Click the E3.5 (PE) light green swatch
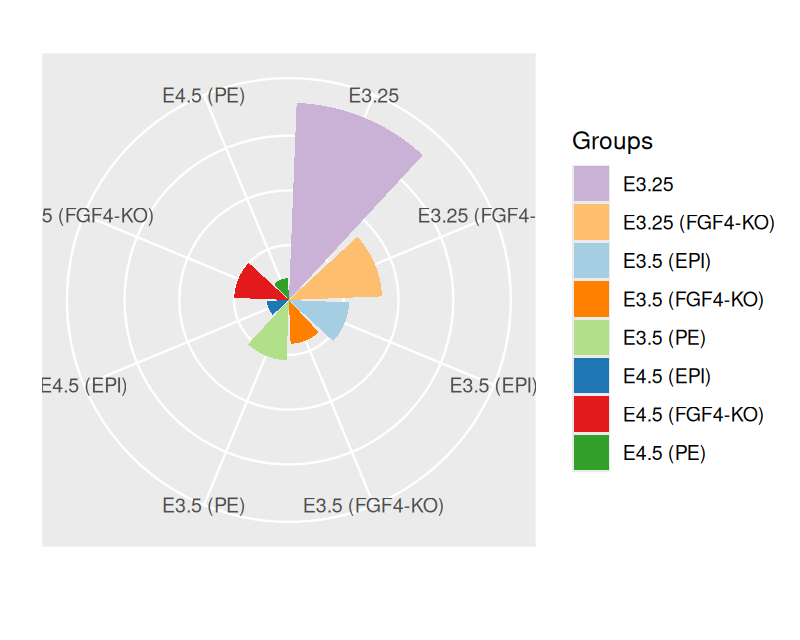 [590, 338]
